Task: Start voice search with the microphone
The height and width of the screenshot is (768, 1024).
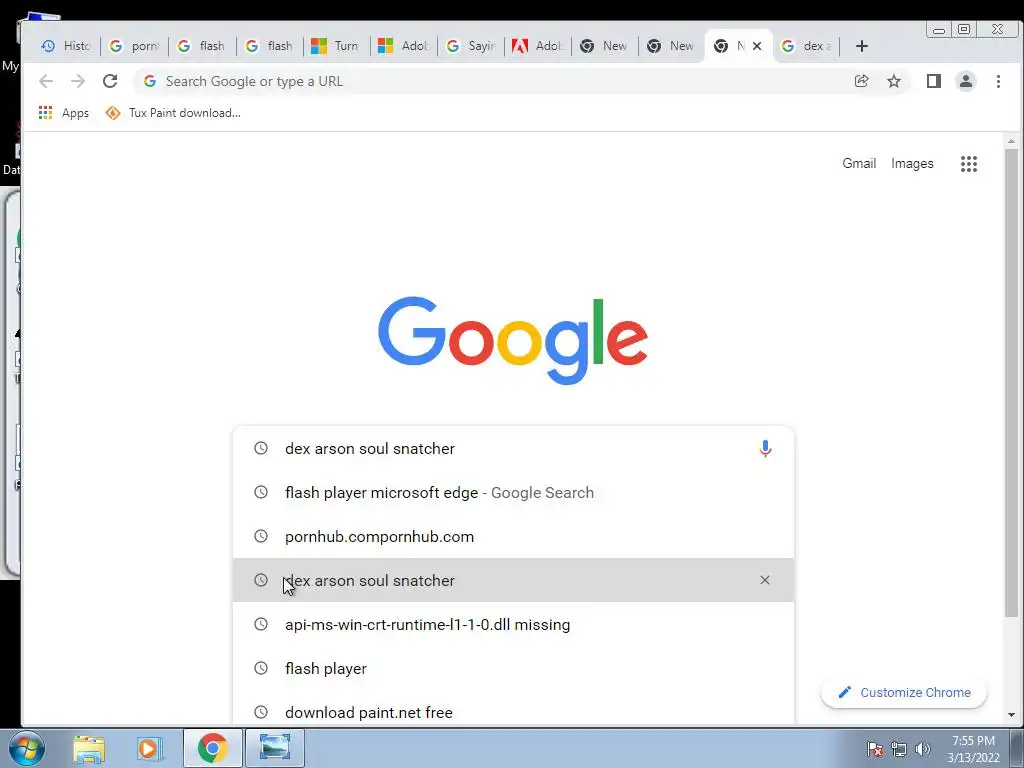Action: click(765, 449)
